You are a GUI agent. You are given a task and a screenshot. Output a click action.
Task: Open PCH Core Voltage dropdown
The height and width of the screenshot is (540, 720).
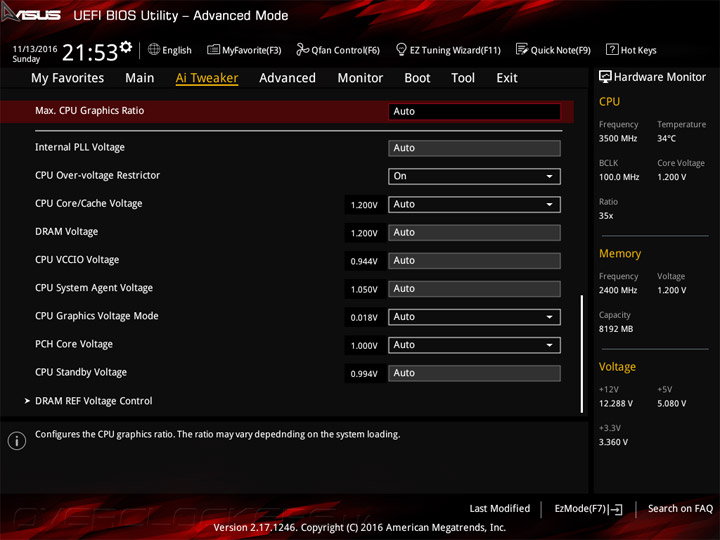pos(474,345)
